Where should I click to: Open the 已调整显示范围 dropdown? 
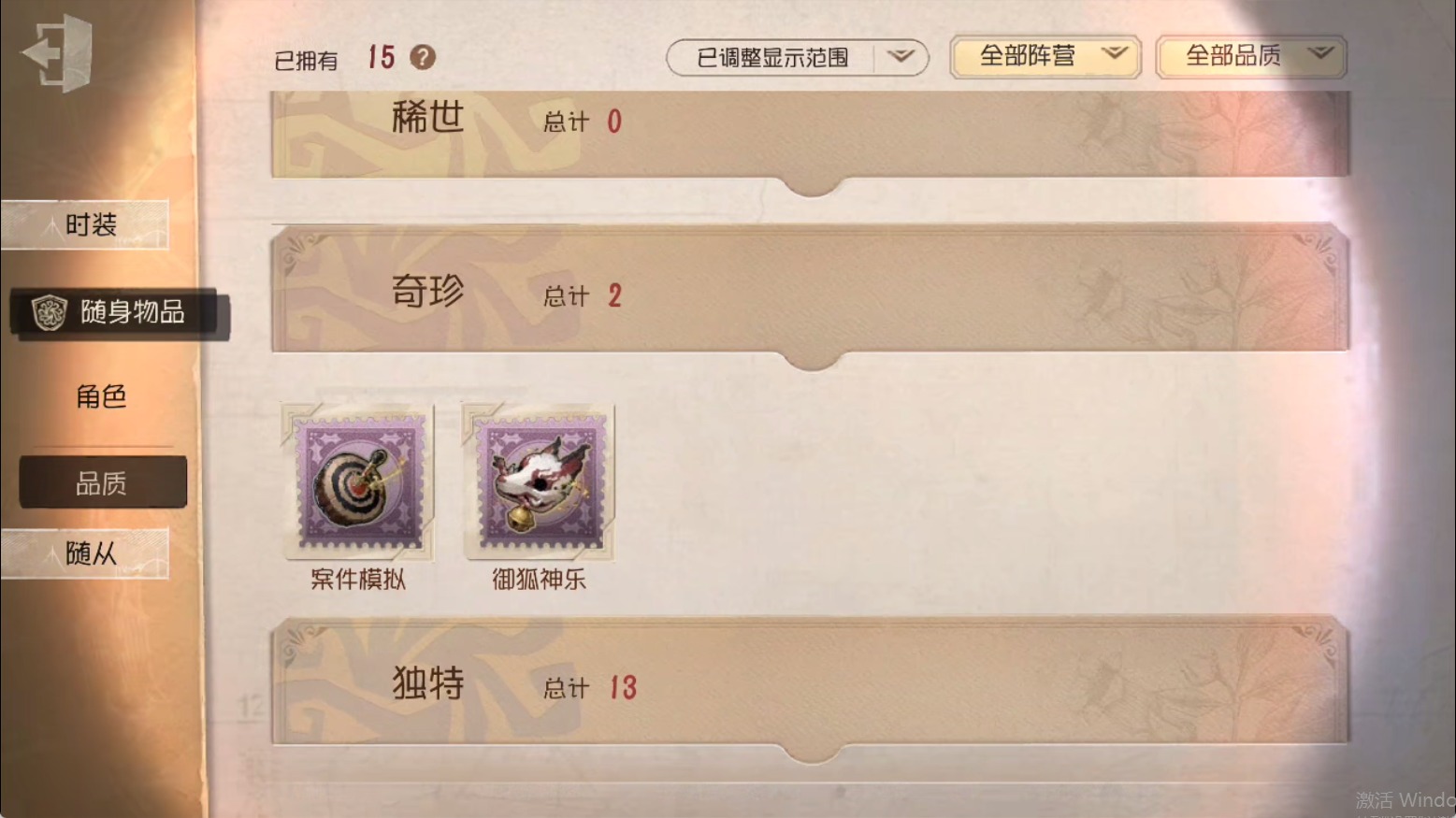click(797, 58)
